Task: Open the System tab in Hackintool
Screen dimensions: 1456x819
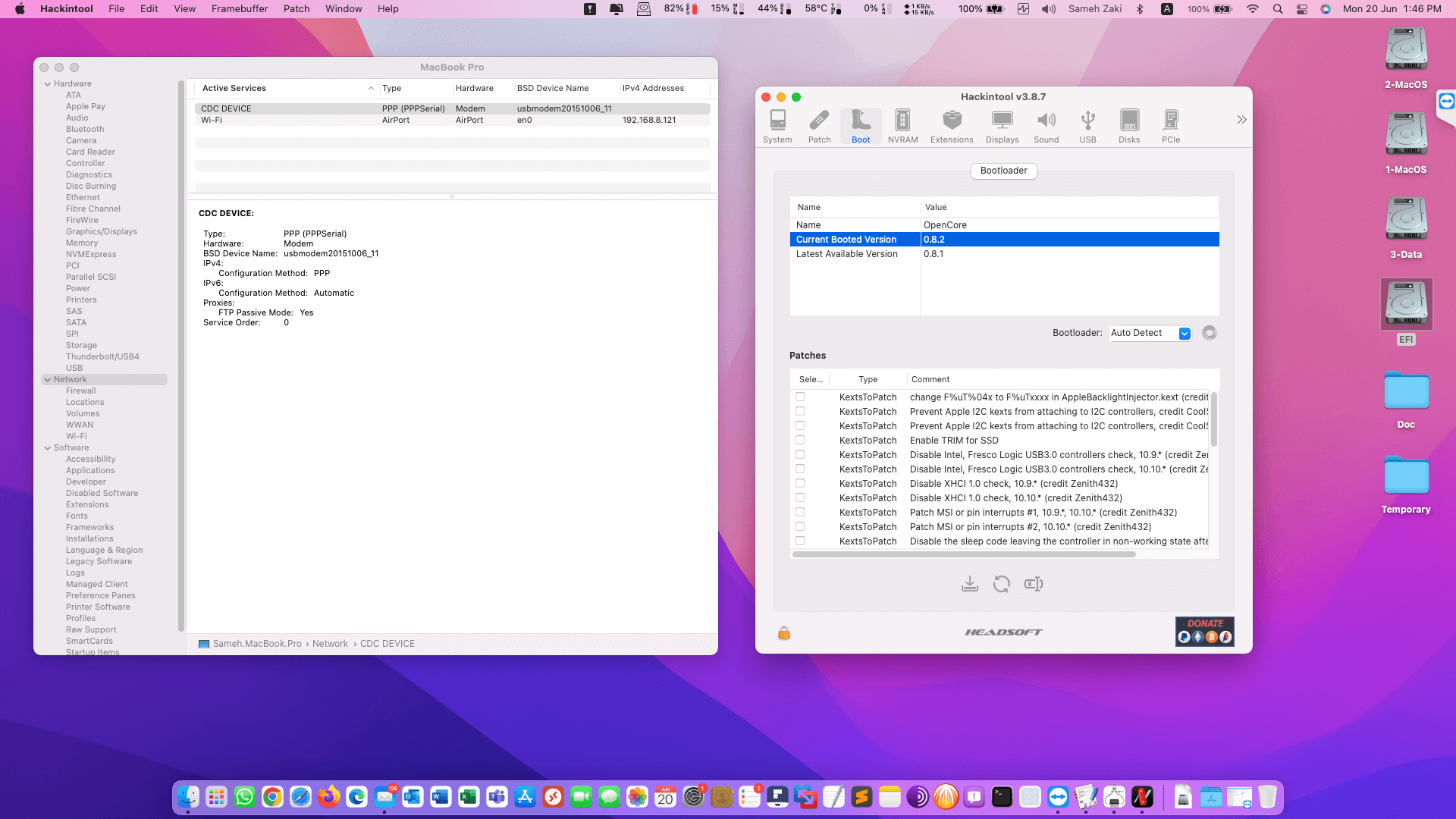Action: tap(777, 126)
